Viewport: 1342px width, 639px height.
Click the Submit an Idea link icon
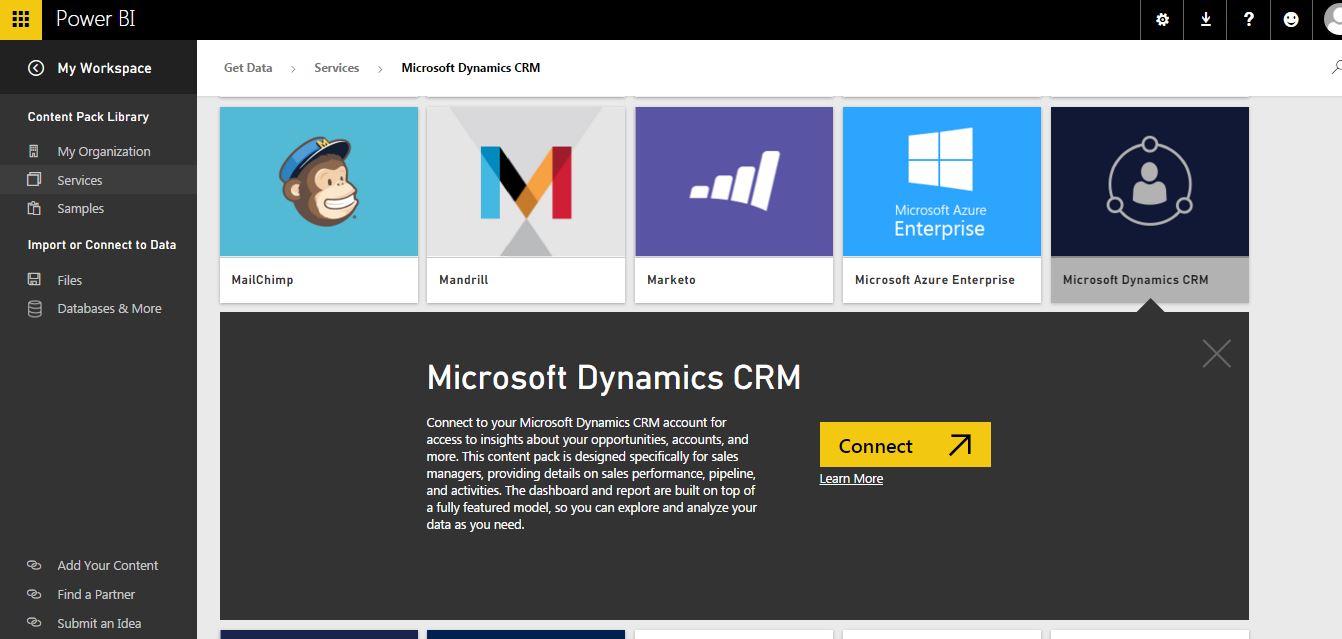34,623
